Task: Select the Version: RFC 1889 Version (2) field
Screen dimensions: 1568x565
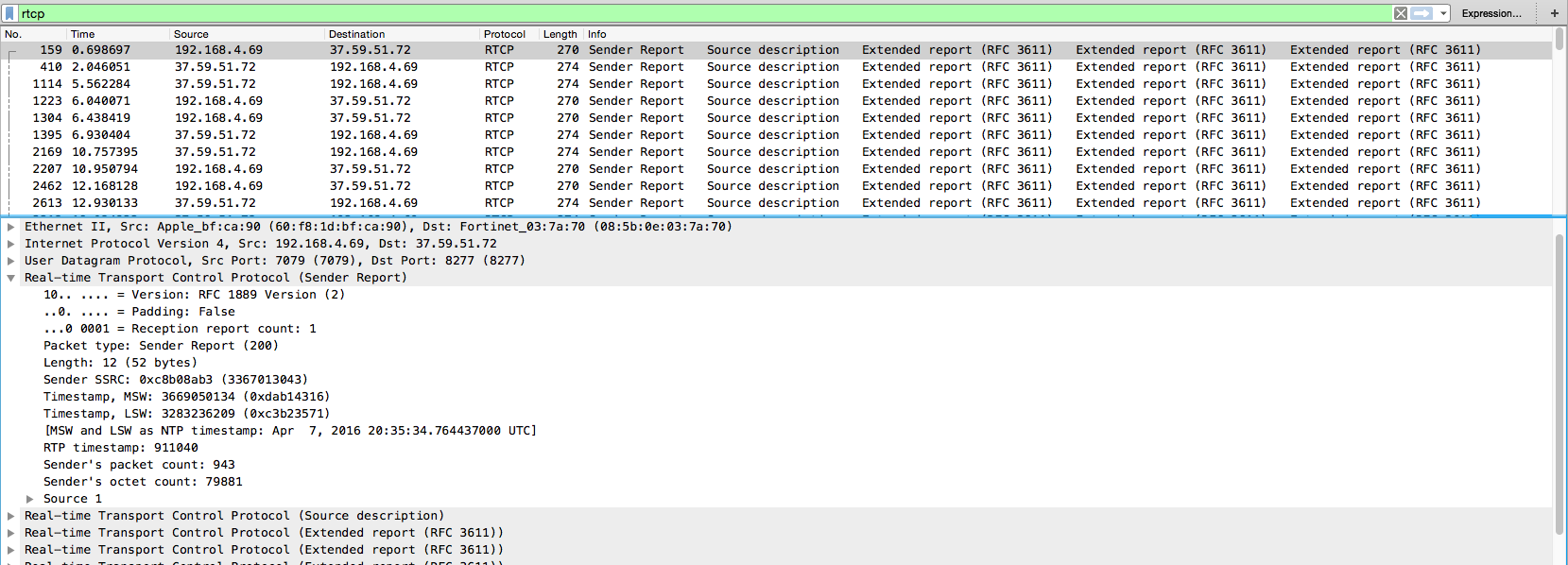Action: pyautogui.click(x=194, y=295)
